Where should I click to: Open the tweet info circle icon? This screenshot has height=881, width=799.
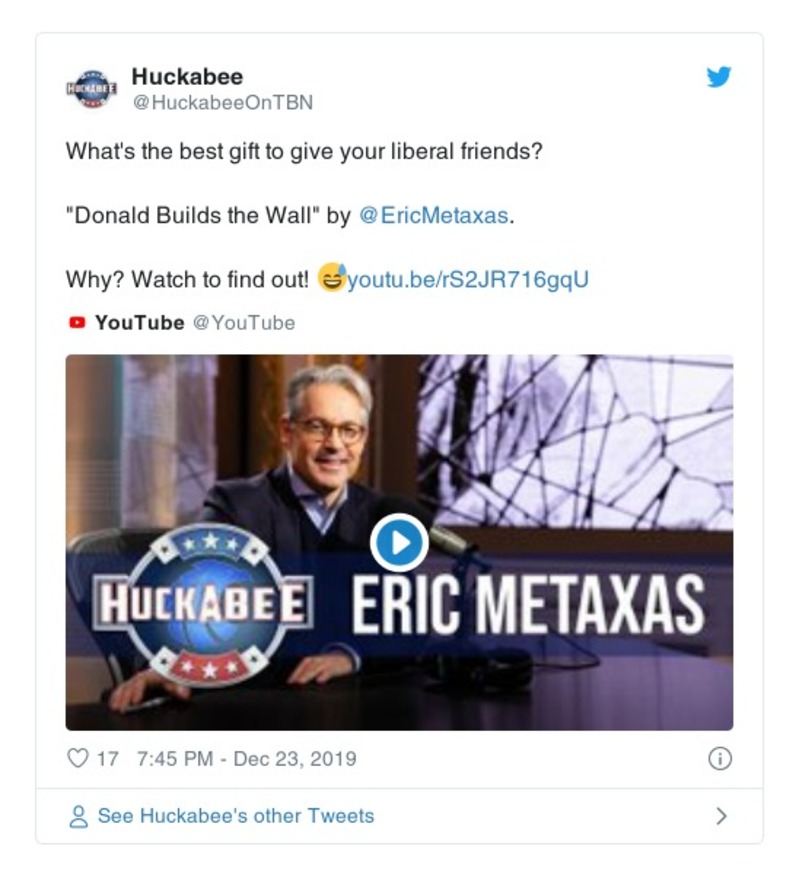[x=720, y=759]
